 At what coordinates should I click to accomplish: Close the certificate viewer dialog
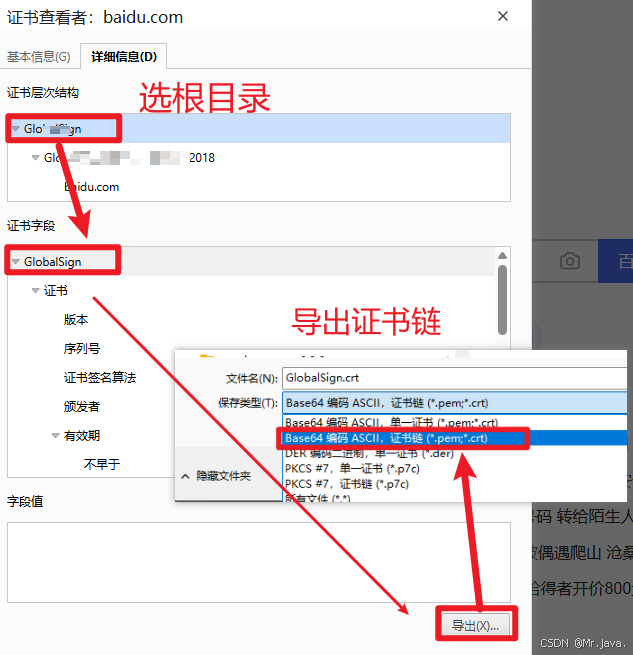point(503,16)
